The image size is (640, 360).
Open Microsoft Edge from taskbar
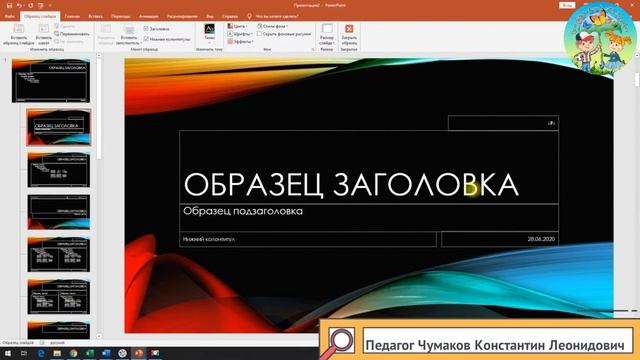(41, 353)
